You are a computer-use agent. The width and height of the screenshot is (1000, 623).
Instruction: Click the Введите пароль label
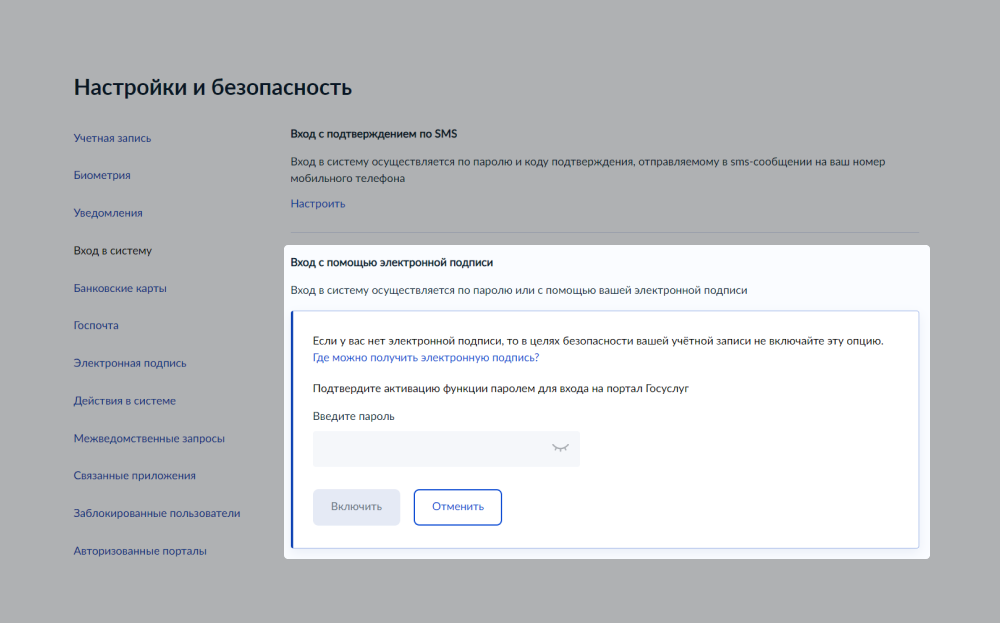pyautogui.click(x=353, y=416)
